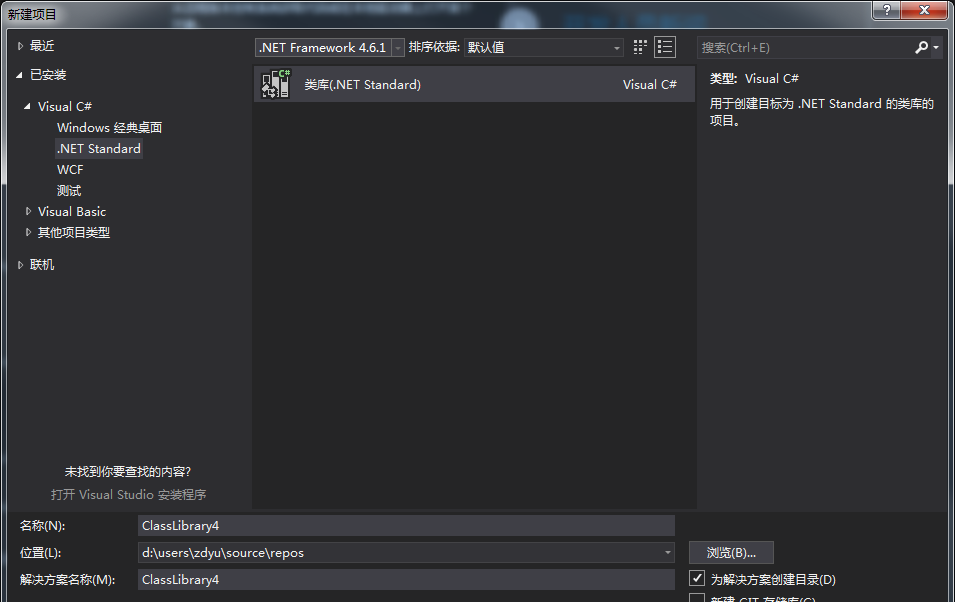Click the class library template icon

[x=276, y=84]
